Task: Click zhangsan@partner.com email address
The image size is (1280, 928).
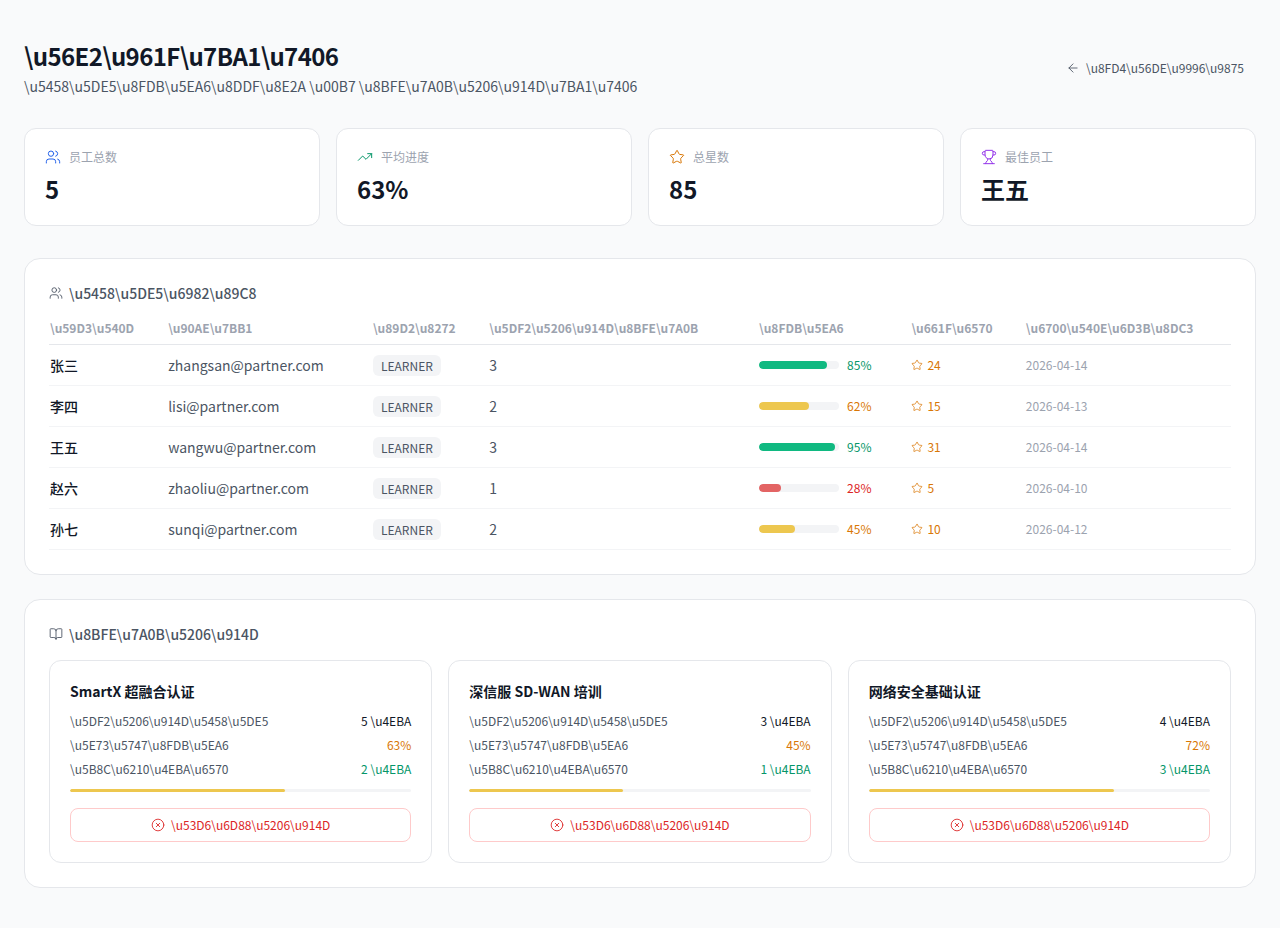Action: tap(246, 366)
